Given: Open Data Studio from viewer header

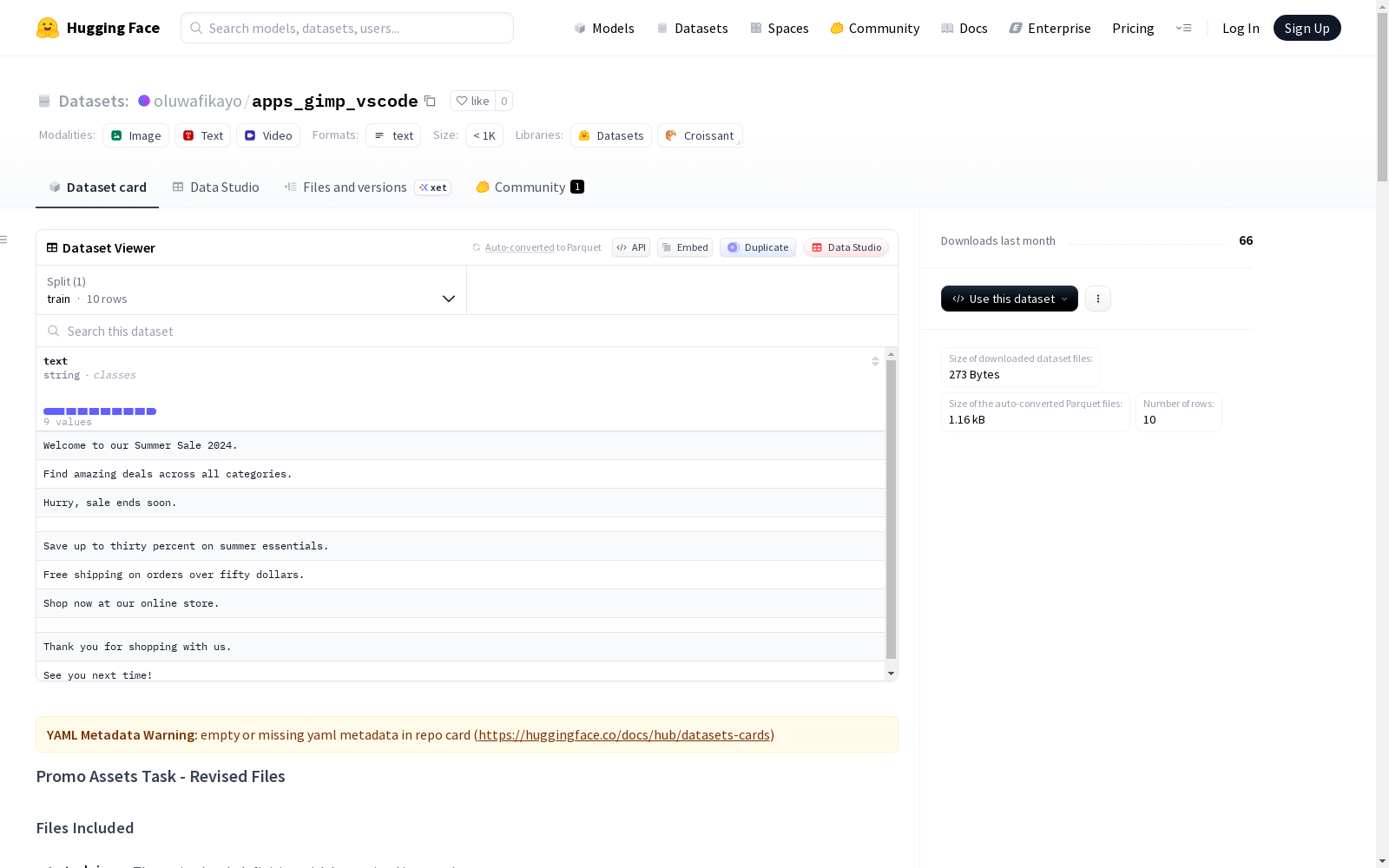Looking at the screenshot, I should click(846, 247).
